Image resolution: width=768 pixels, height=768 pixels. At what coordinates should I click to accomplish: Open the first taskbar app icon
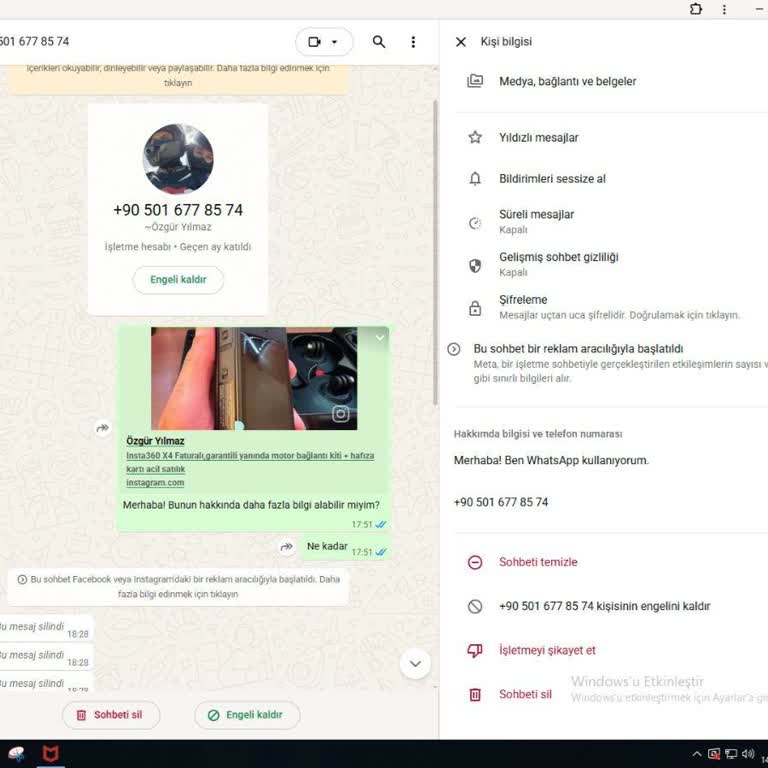[x=16, y=754]
